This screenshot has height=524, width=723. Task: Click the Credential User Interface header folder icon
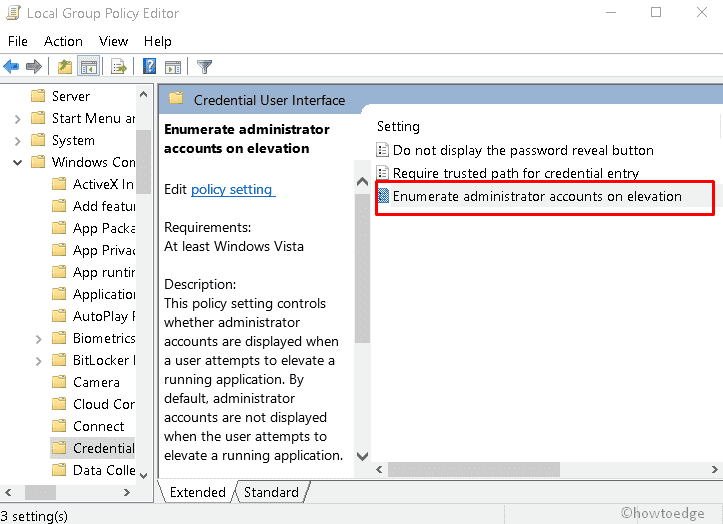click(x=176, y=98)
